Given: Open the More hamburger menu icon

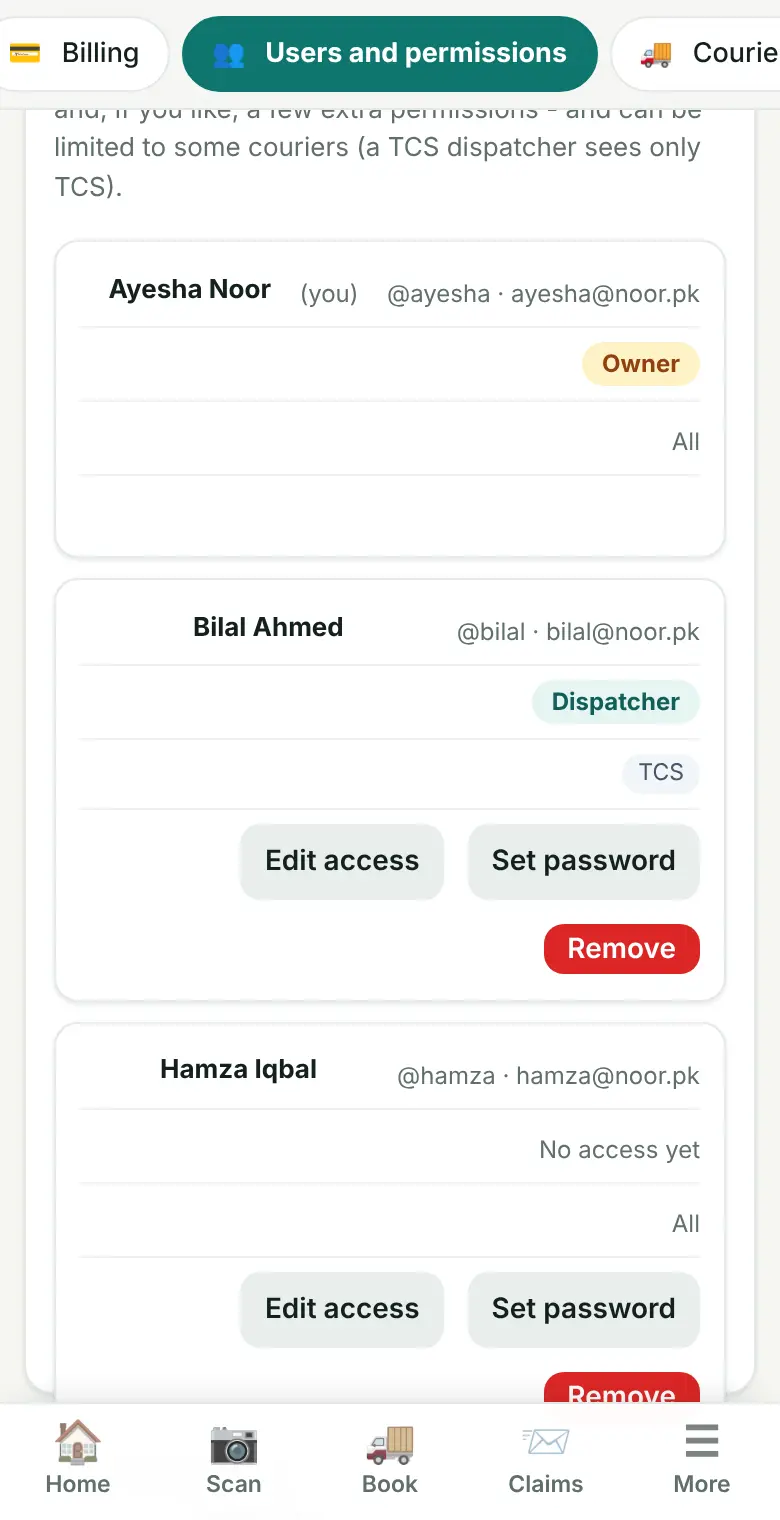Looking at the screenshot, I should coord(702,1443).
